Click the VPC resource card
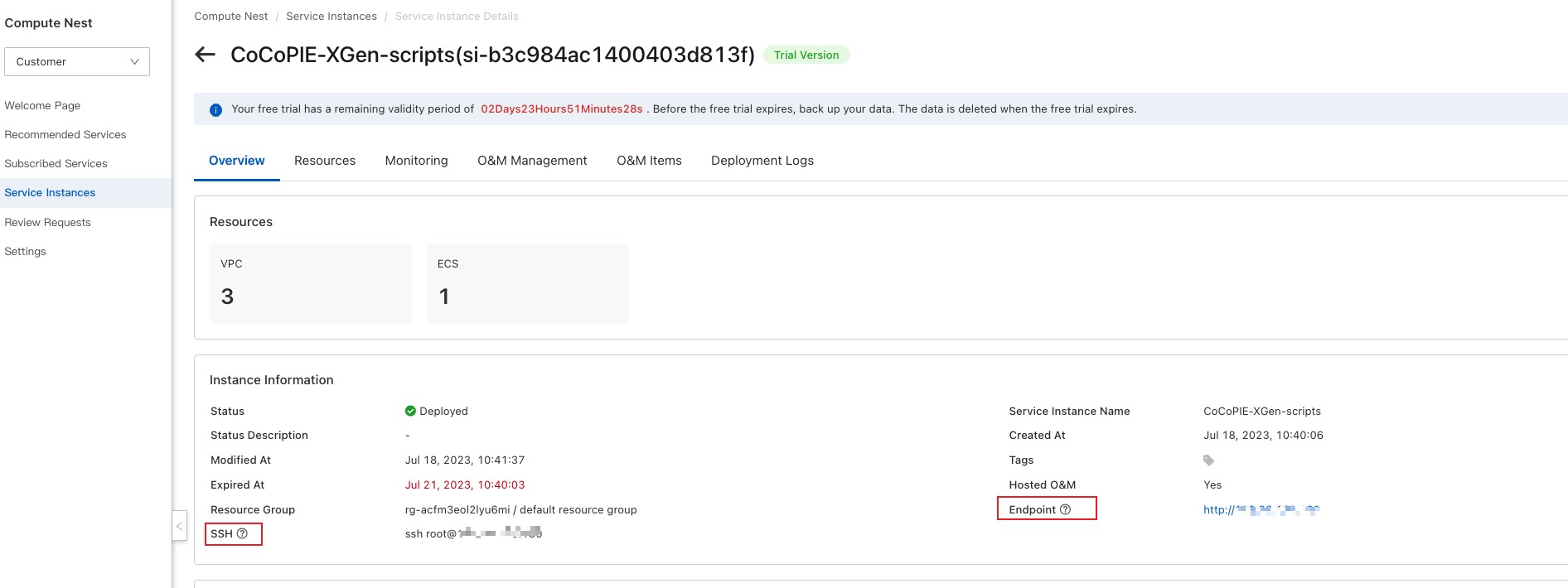Viewport: 1568px width, 588px height. click(311, 283)
